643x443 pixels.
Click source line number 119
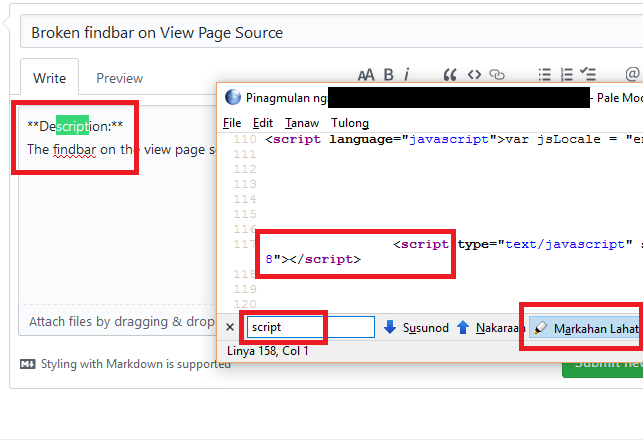coord(245,289)
